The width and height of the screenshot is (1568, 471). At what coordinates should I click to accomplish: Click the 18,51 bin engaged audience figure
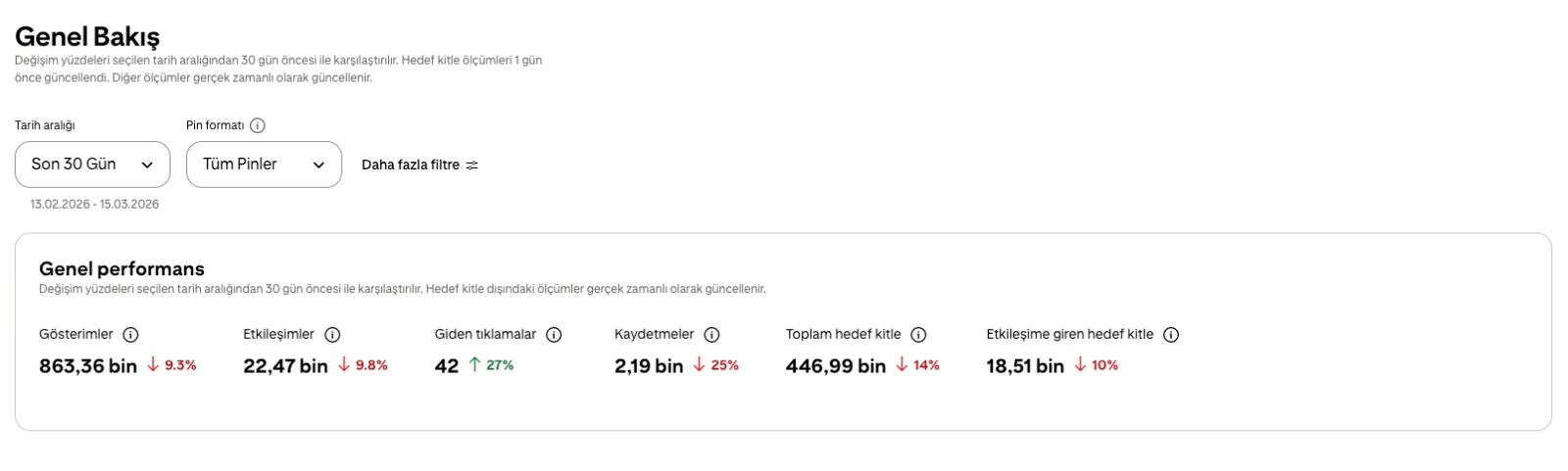point(1025,366)
